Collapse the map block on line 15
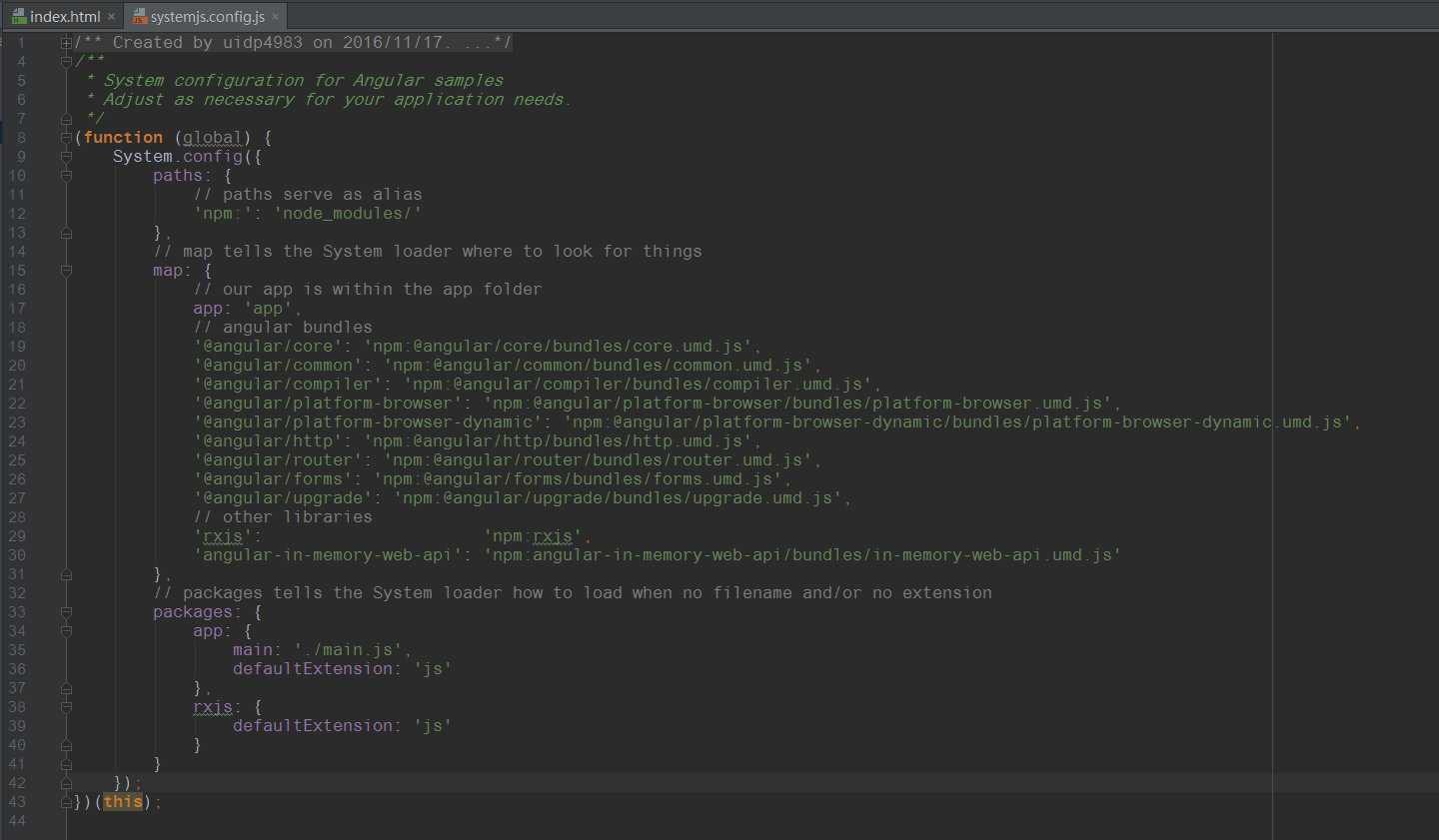 tap(66, 271)
